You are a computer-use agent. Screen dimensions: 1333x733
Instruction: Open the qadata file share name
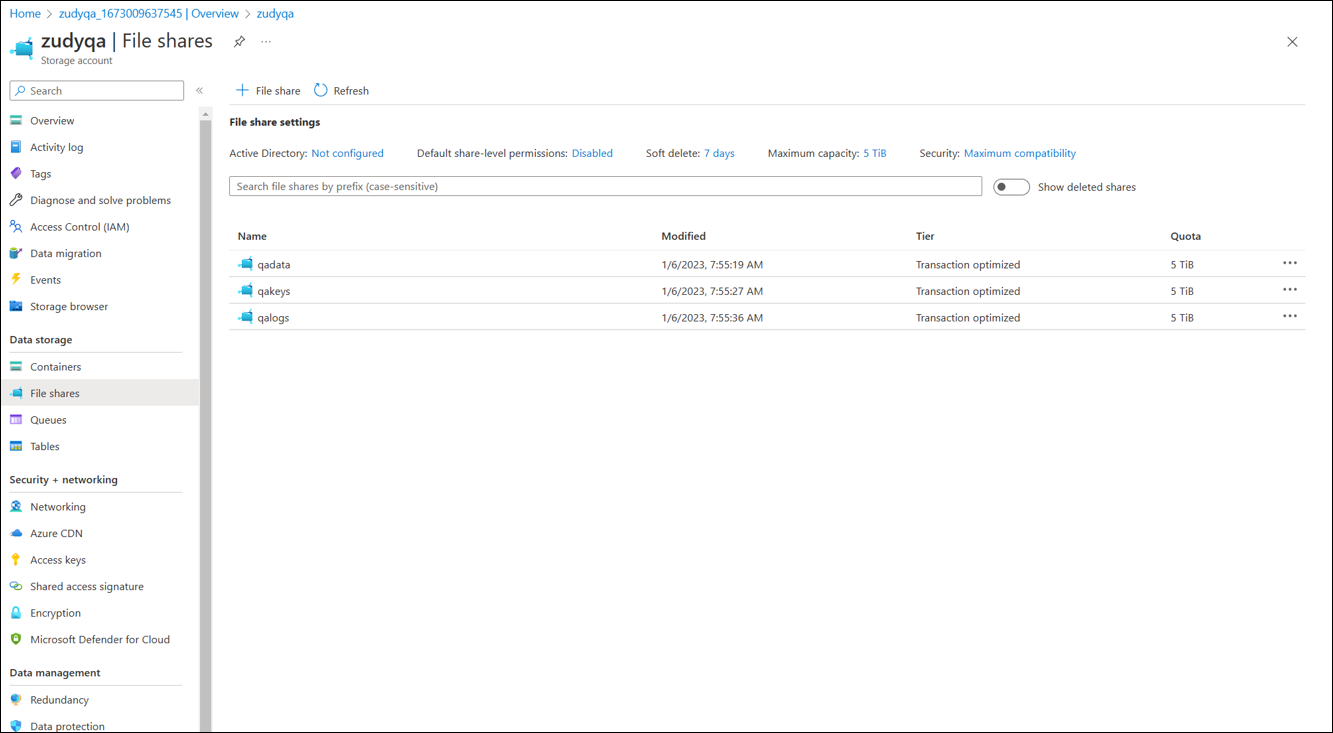274,265
